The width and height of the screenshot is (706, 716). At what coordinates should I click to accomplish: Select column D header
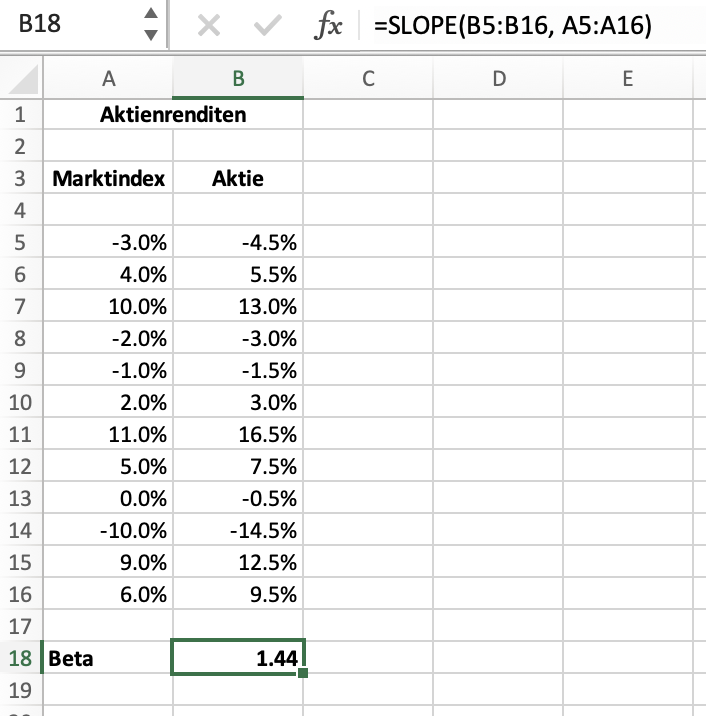pos(498,79)
